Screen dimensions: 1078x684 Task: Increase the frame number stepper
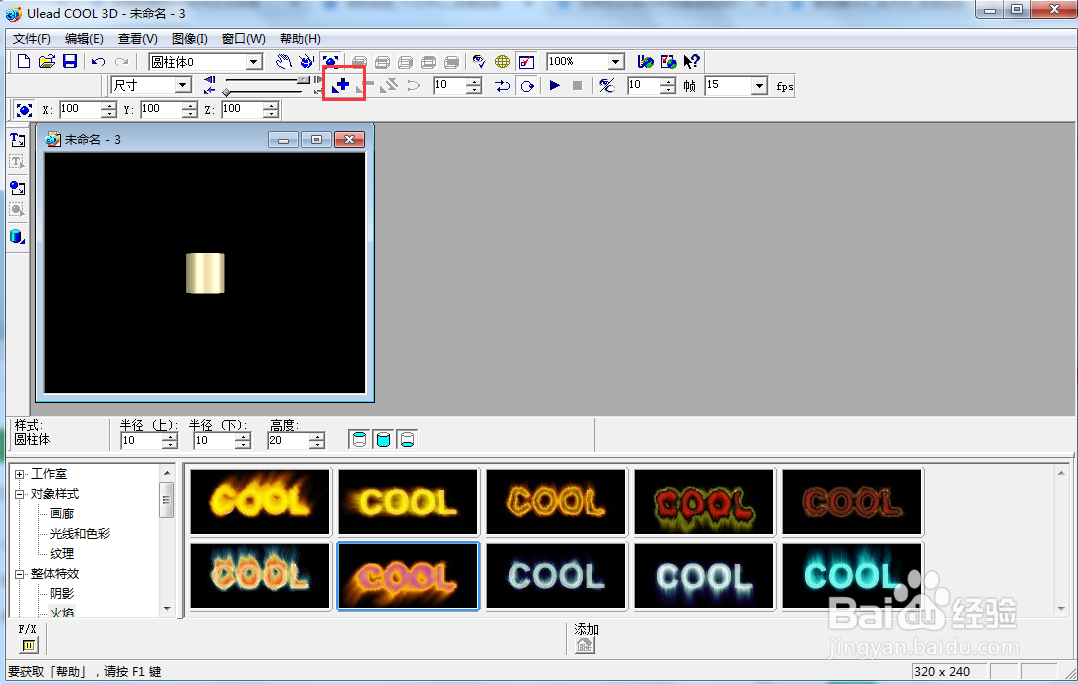point(474,81)
